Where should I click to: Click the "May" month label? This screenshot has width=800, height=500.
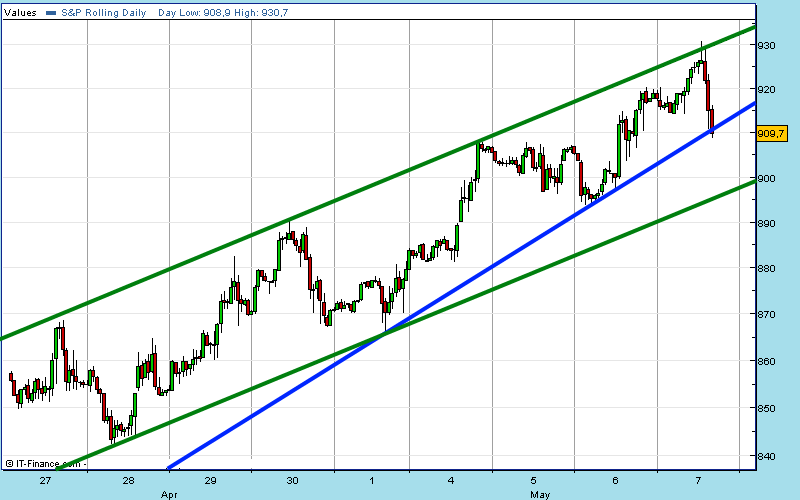coord(540,494)
